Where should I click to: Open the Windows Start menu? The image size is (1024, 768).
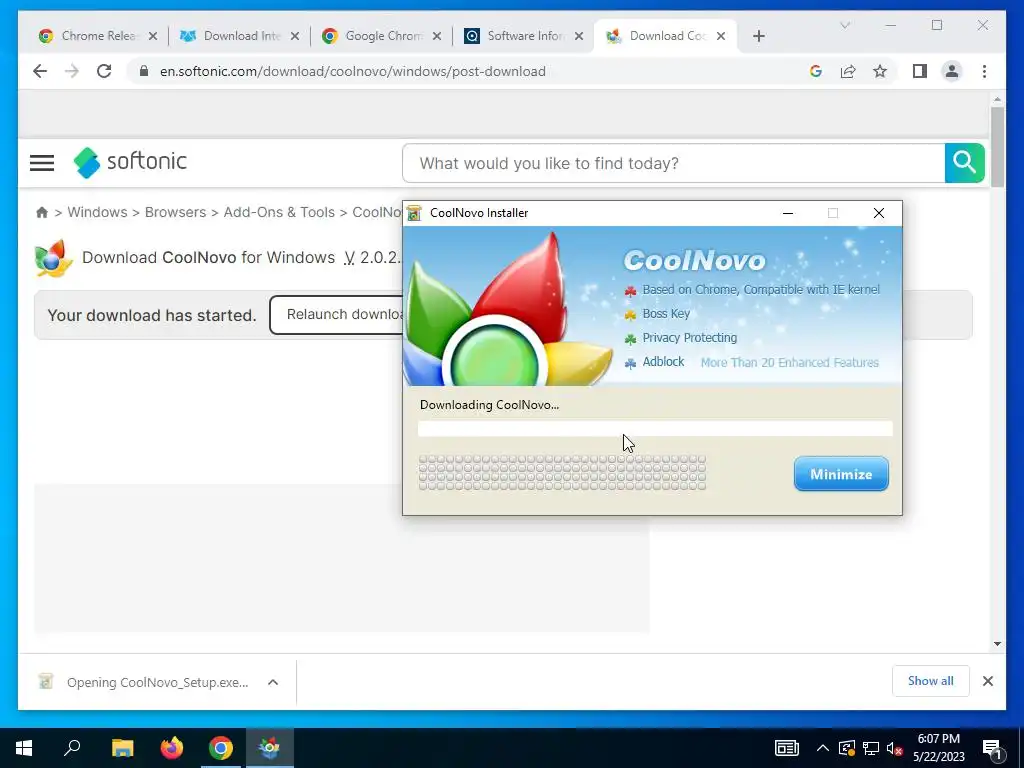click(x=24, y=748)
